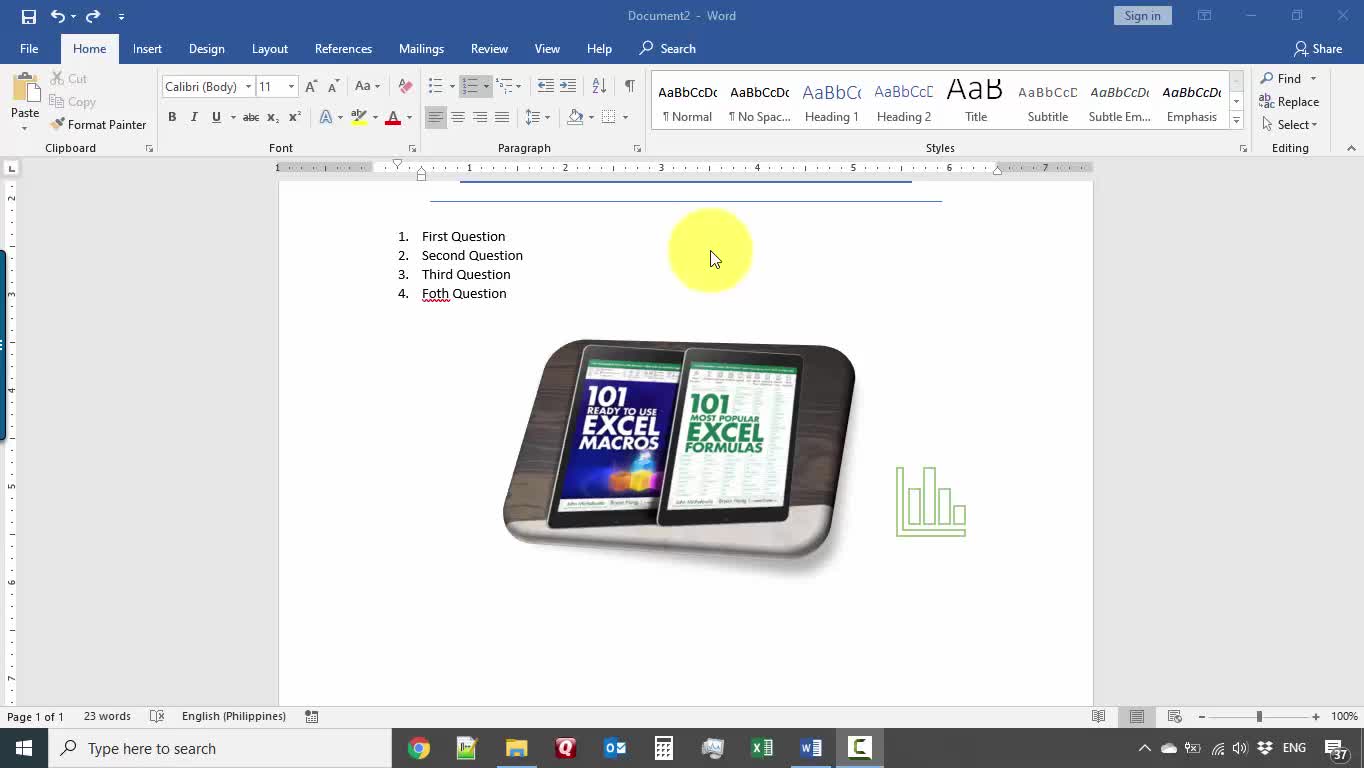Switch to the References tab

point(343,49)
